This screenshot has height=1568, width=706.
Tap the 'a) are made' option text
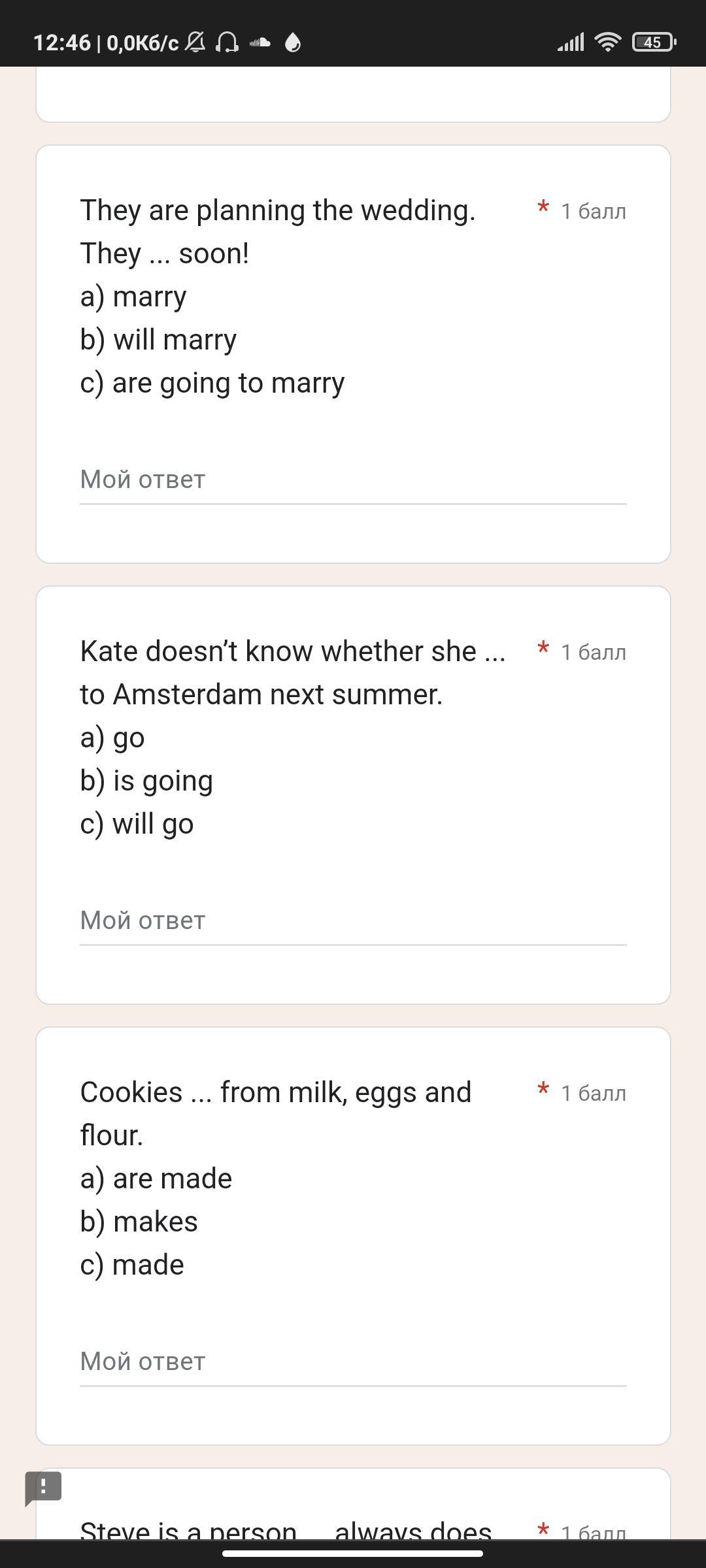[156, 1179]
